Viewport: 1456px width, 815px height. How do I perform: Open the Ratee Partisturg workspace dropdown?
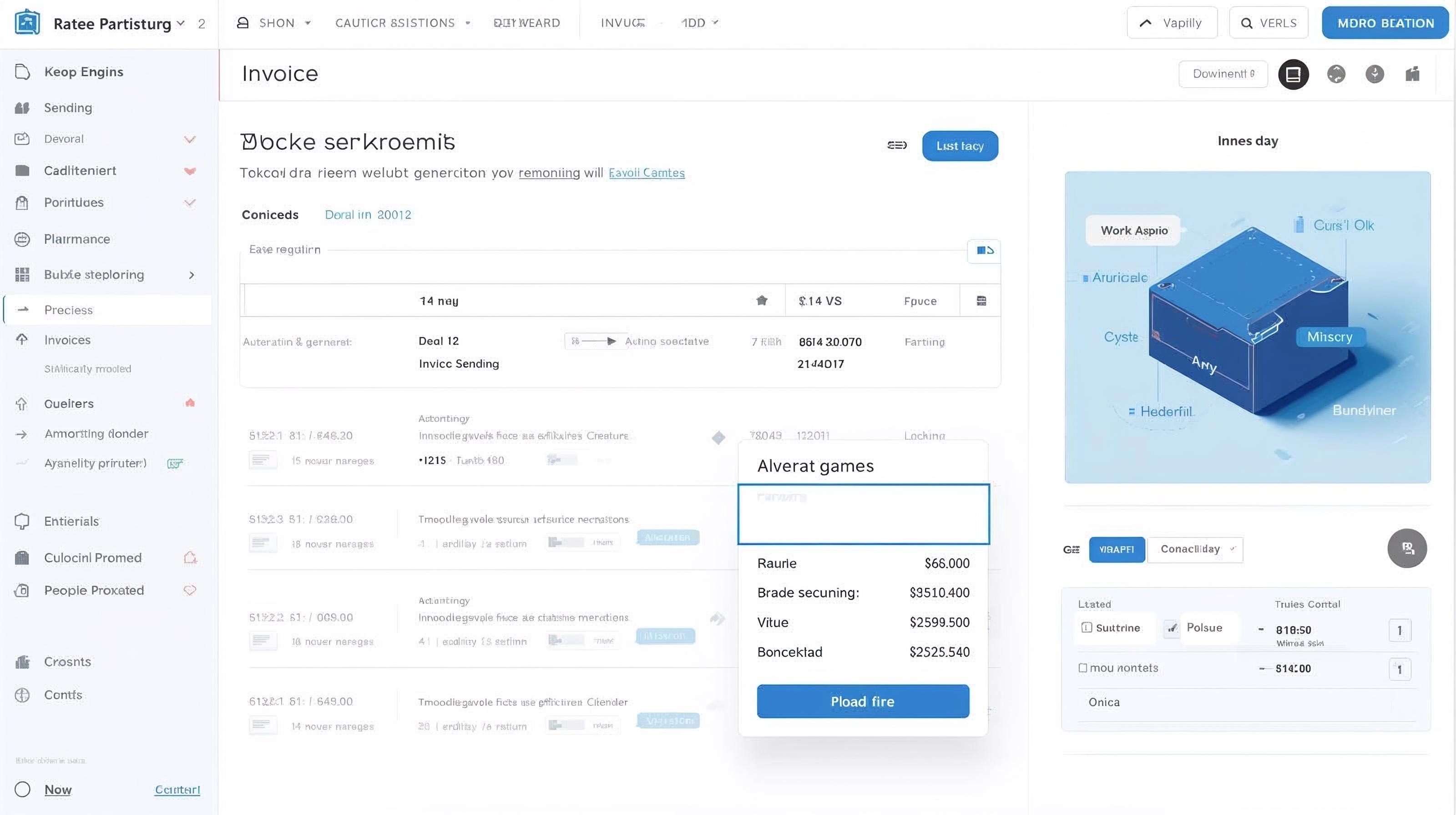click(180, 23)
